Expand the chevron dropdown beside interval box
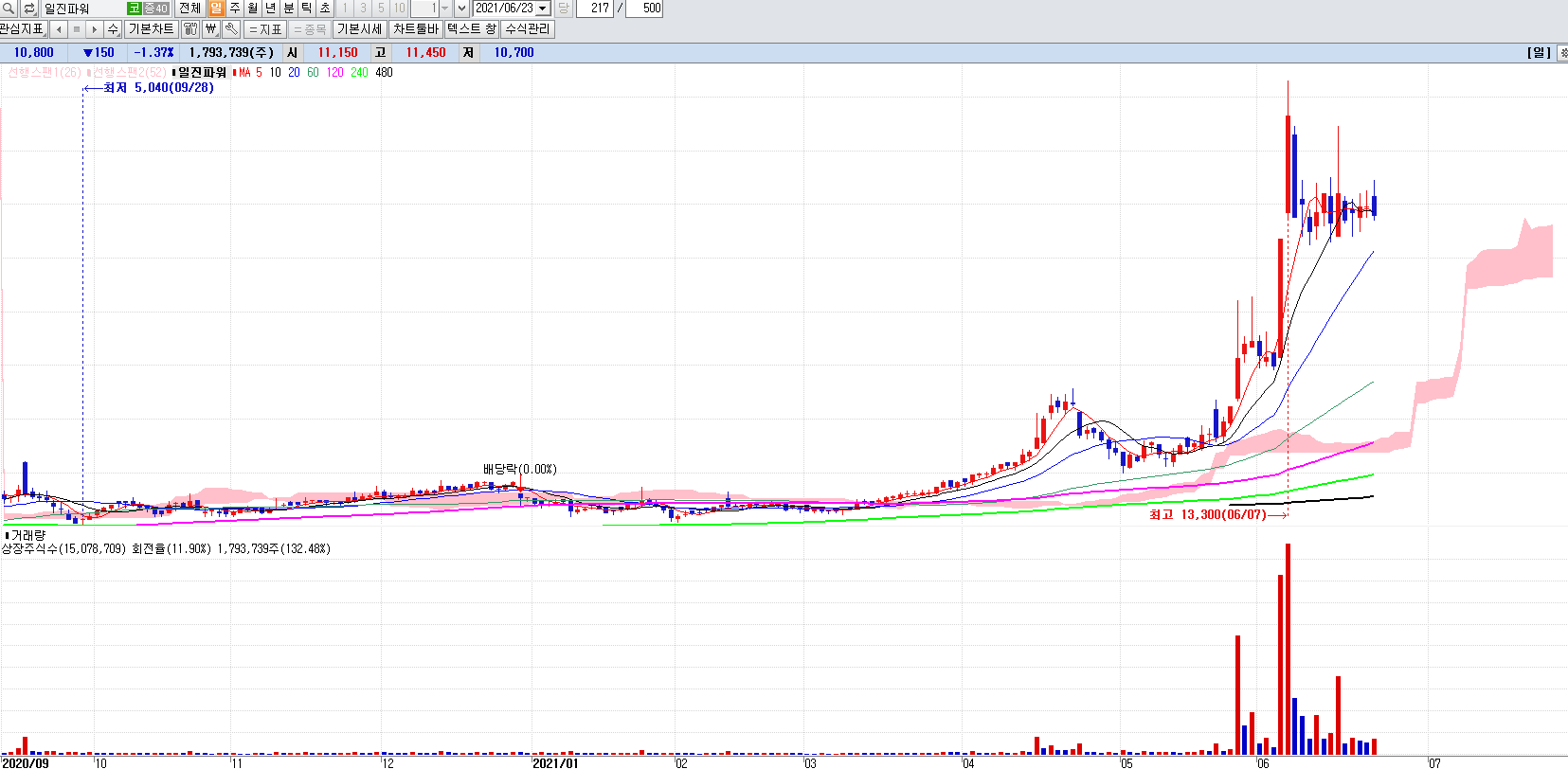Screen dimensions: 1568x769 462,9
